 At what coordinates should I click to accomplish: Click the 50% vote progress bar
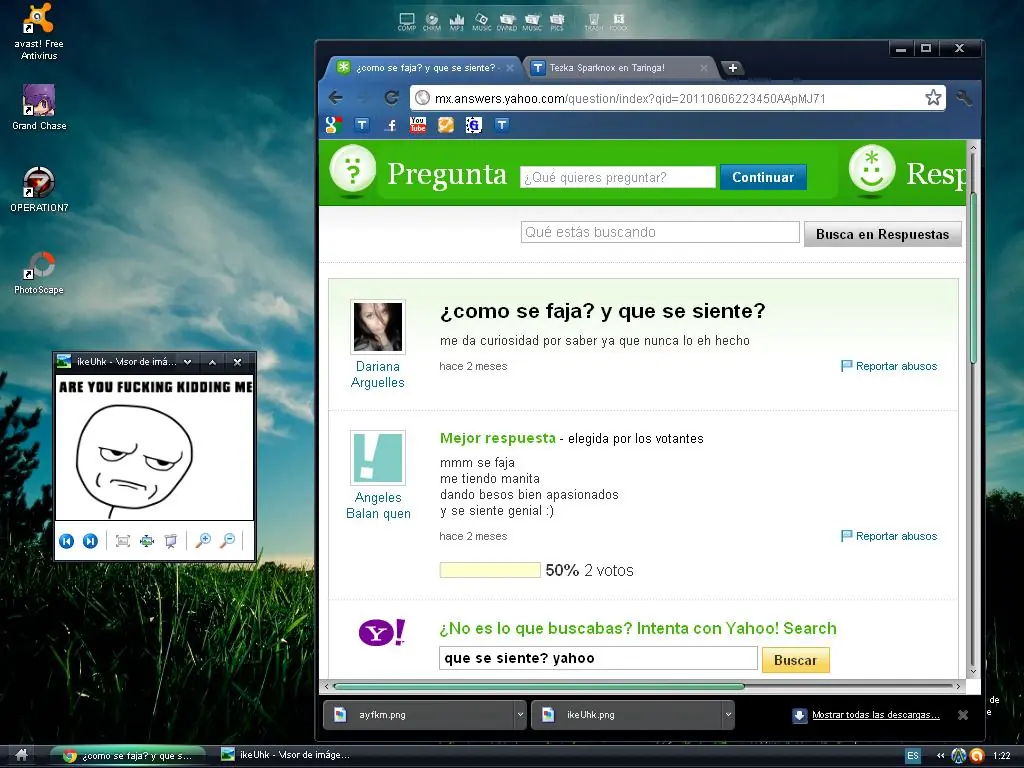[x=490, y=570]
